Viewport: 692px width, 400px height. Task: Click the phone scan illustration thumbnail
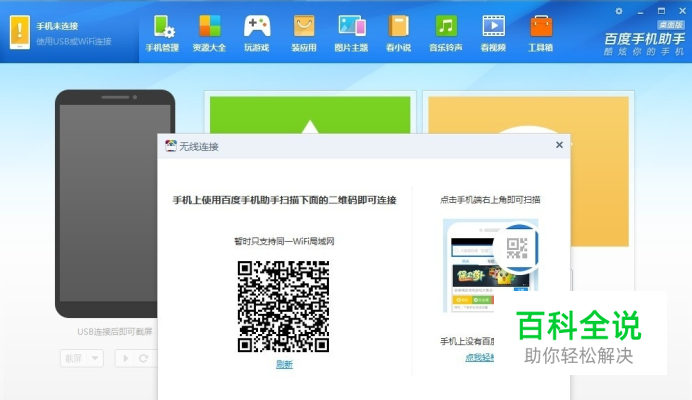[x=490, y=266]
